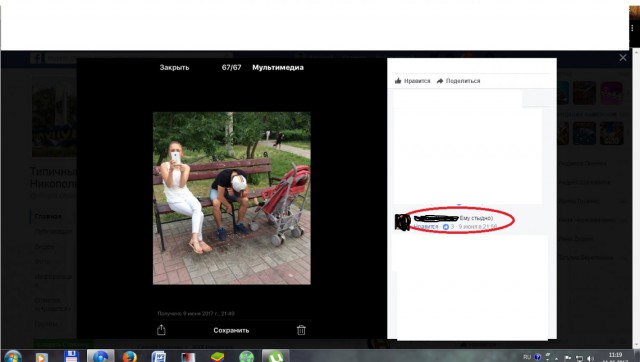Open the network icon in system tray

[x=579, y=358]
